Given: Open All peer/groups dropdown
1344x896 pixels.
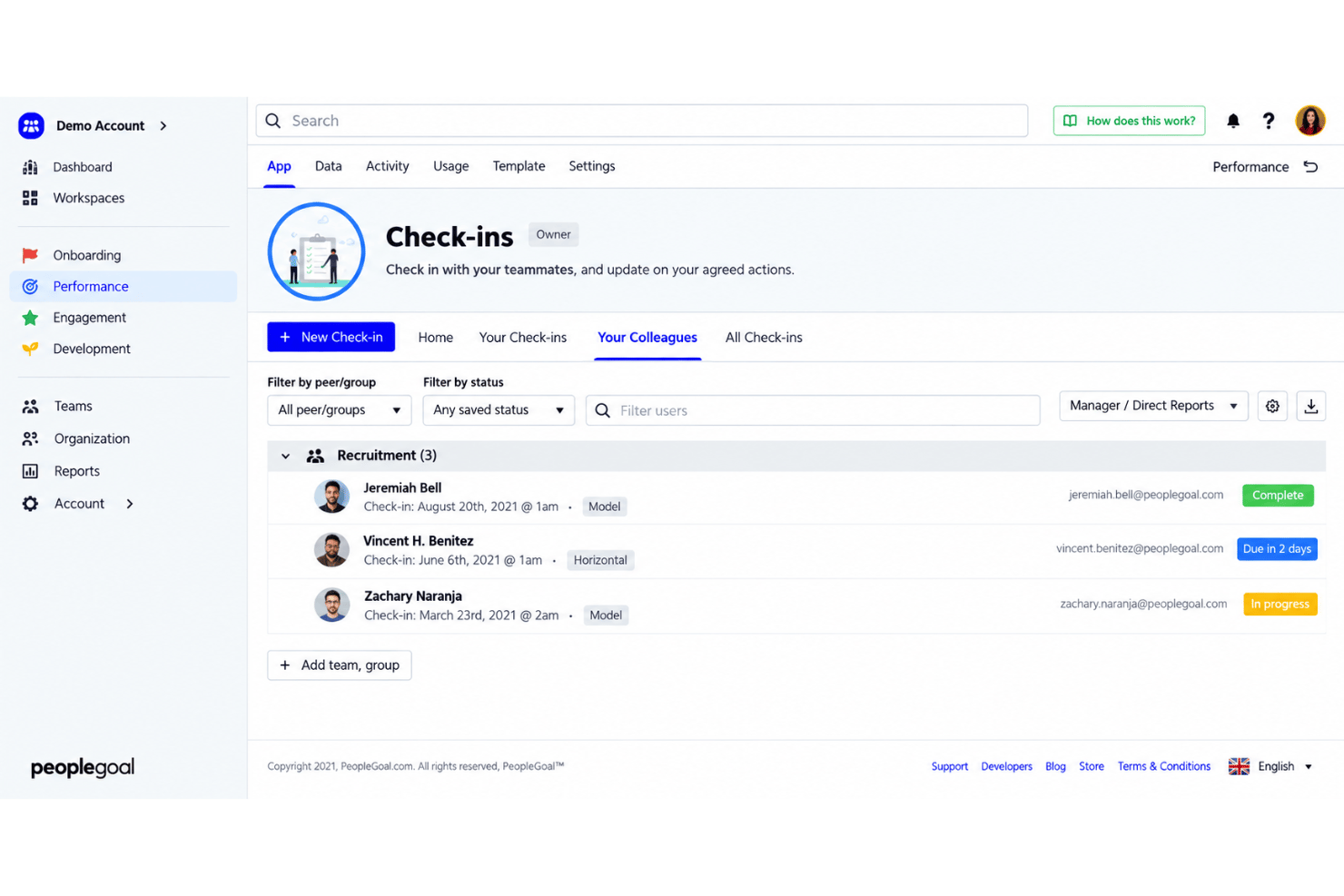Looking at the screenshot, I should click(x=339, y=410).
